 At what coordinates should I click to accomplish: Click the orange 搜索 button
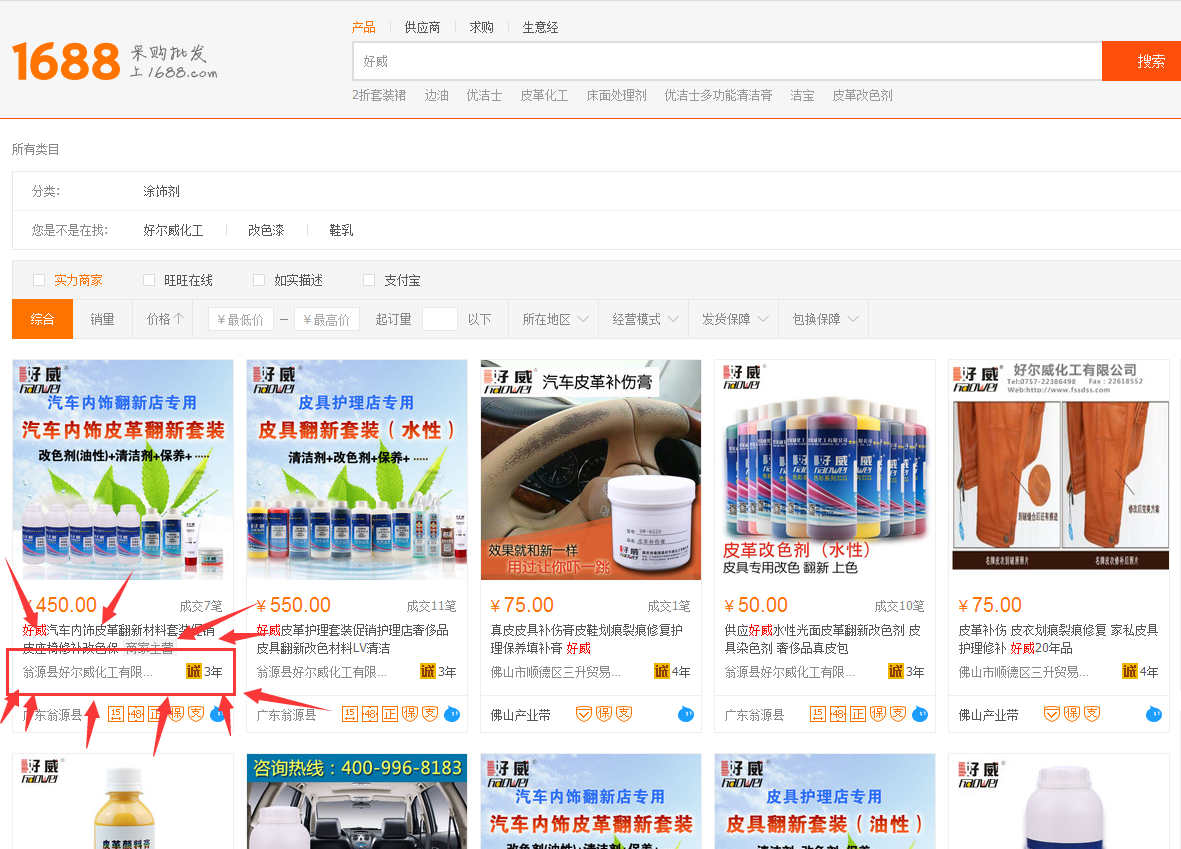click(x=1142, y=61)
